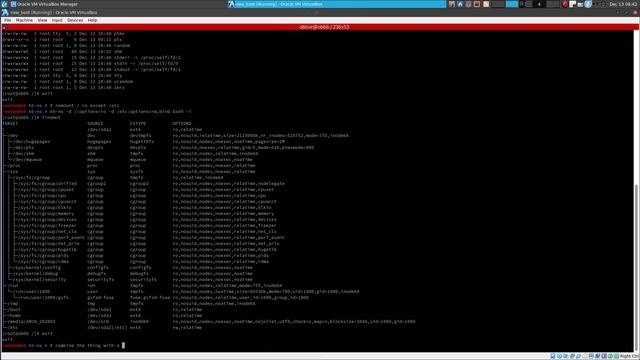Click the findmnt row for /dev/hugepages
The width and height of the screenshot is (640, 360).
pos(145,141)
